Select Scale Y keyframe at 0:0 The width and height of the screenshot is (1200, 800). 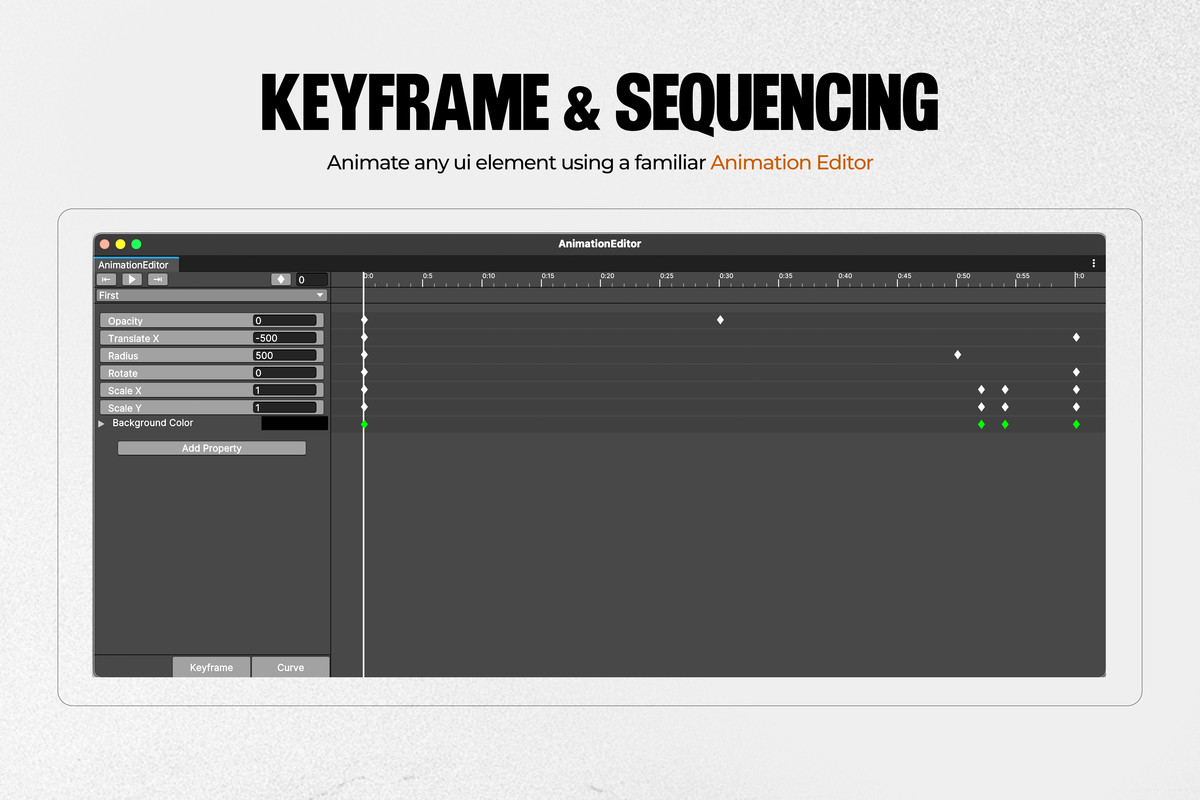click(364, 407)
